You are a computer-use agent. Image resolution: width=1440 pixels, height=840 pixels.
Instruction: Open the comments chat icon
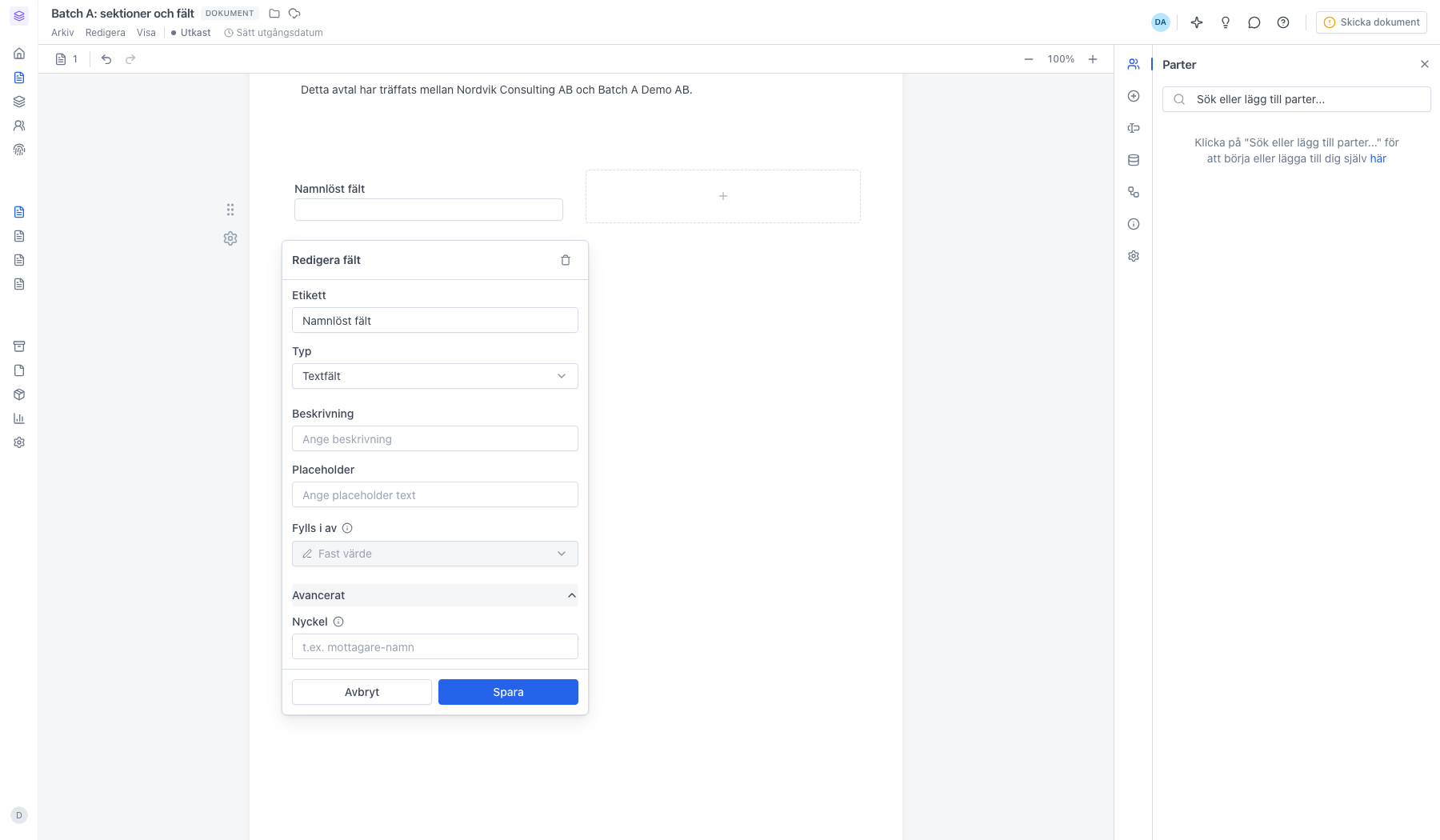(1254, 22)
